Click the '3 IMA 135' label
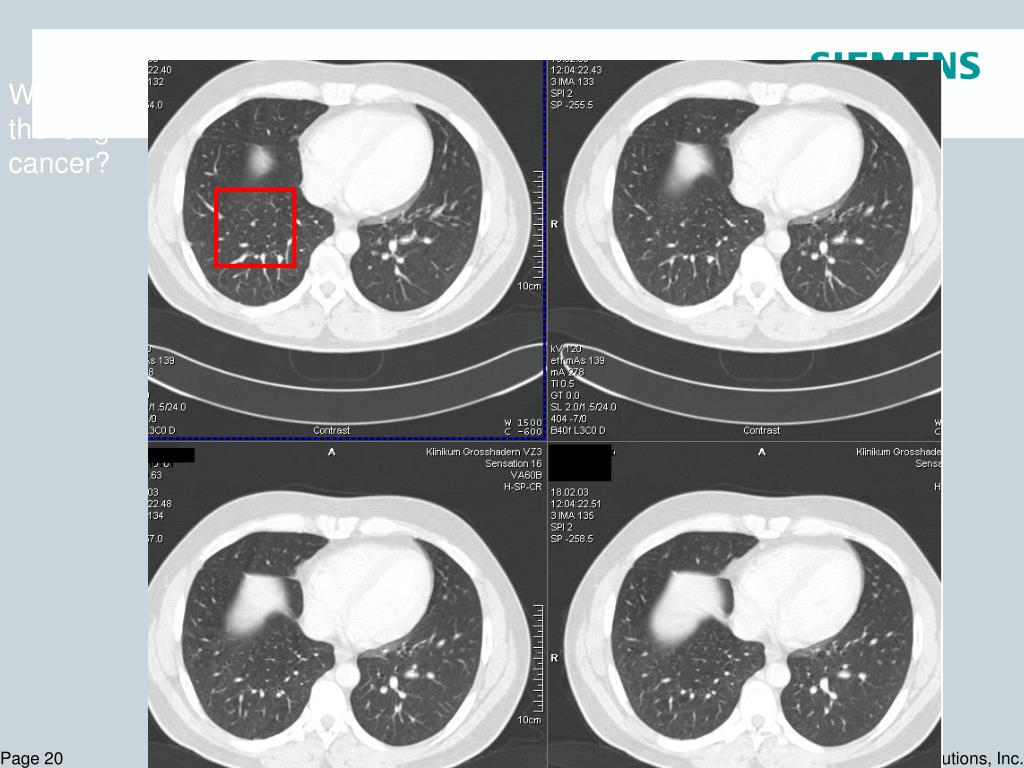This screenshot has width=1024, height=768. (x=572, y=516)
